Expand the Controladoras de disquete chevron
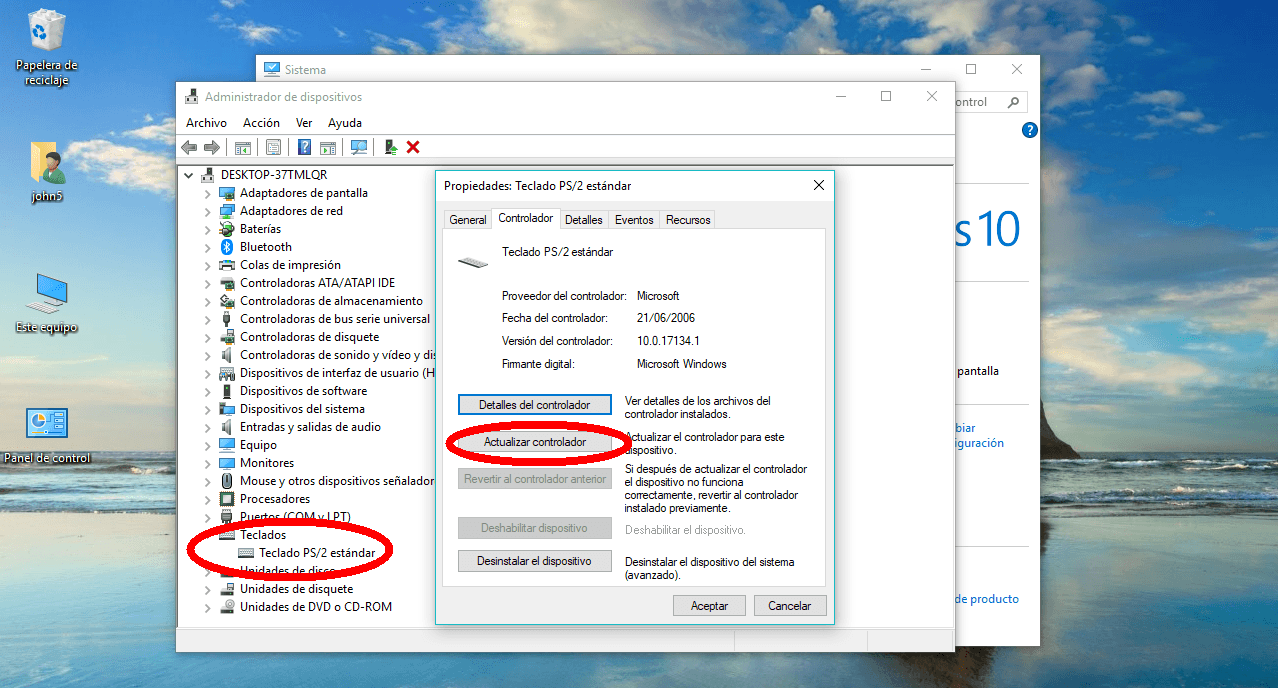The width and height of the screenshot is (1278, 688). [208, 337]
